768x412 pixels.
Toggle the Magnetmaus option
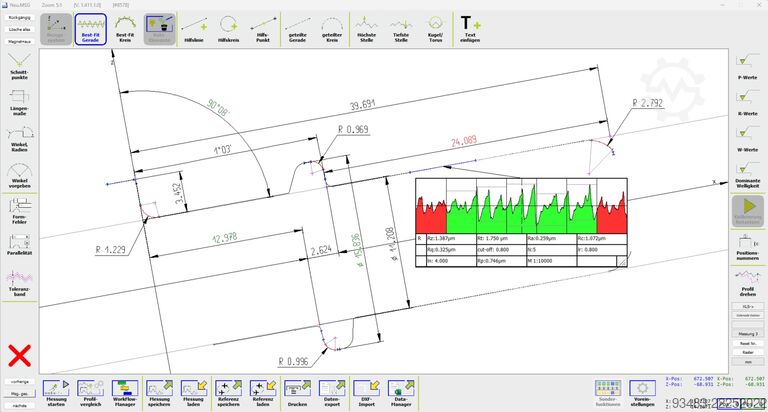(x=20, y=42)
